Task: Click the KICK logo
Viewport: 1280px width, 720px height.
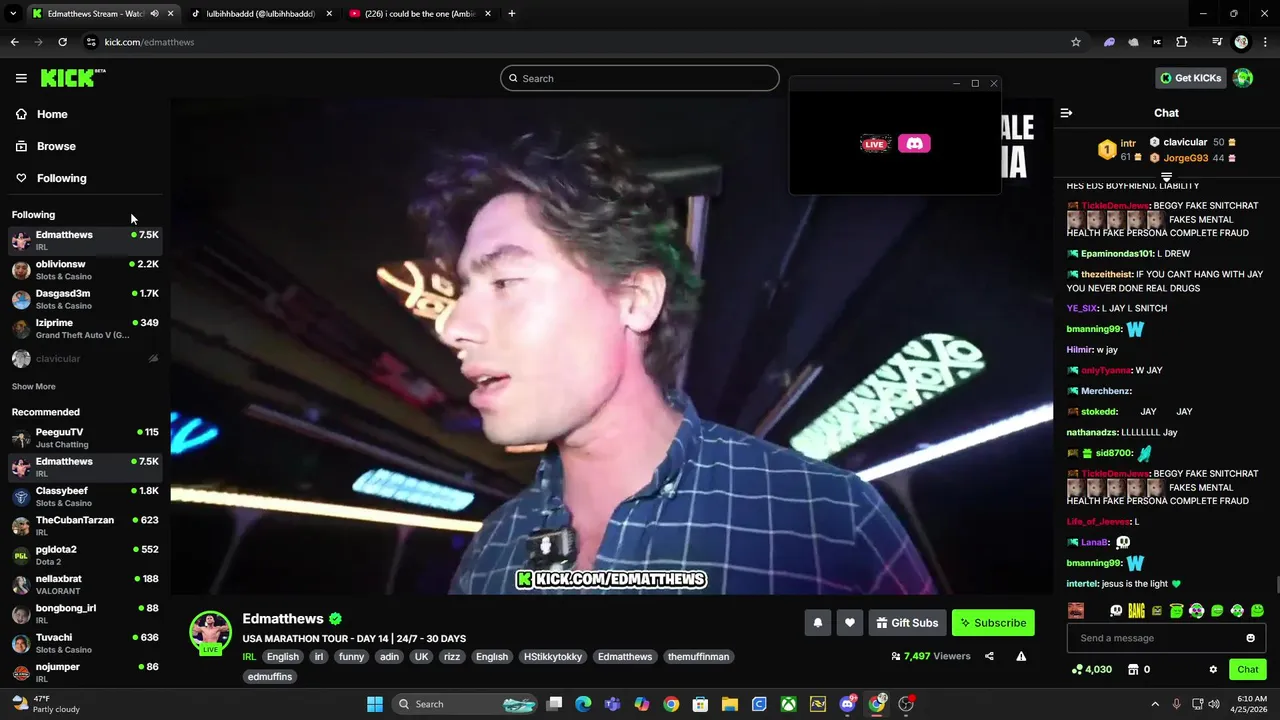Action: click(x=72, y=78)
